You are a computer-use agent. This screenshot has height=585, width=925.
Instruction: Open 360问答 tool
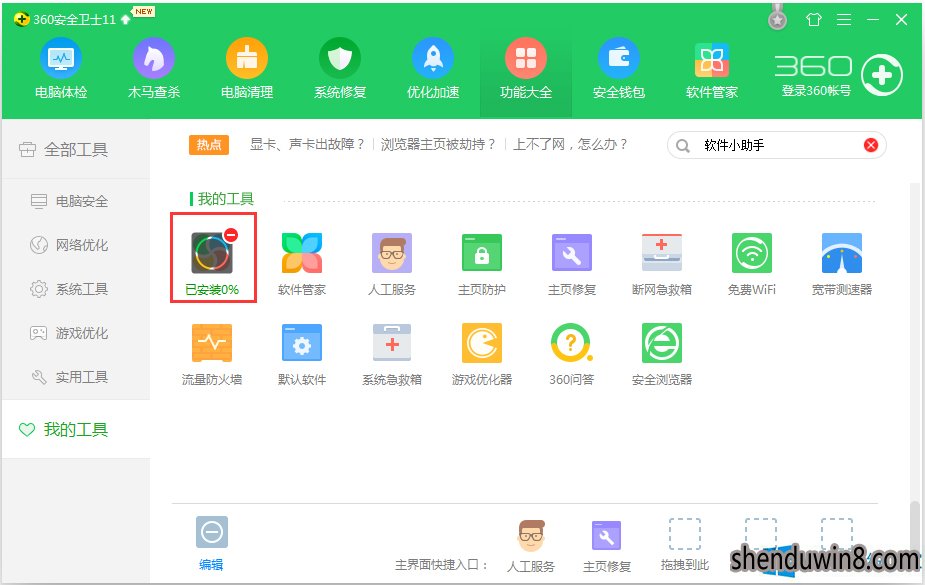572,354
